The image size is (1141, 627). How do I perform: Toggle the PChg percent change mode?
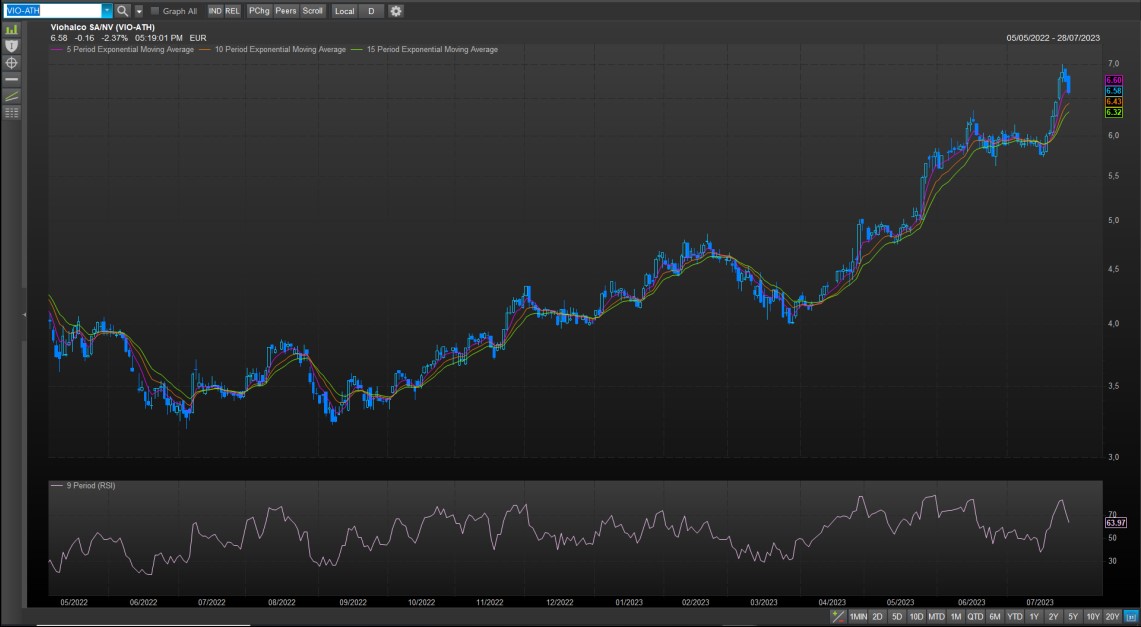(257, 10)
